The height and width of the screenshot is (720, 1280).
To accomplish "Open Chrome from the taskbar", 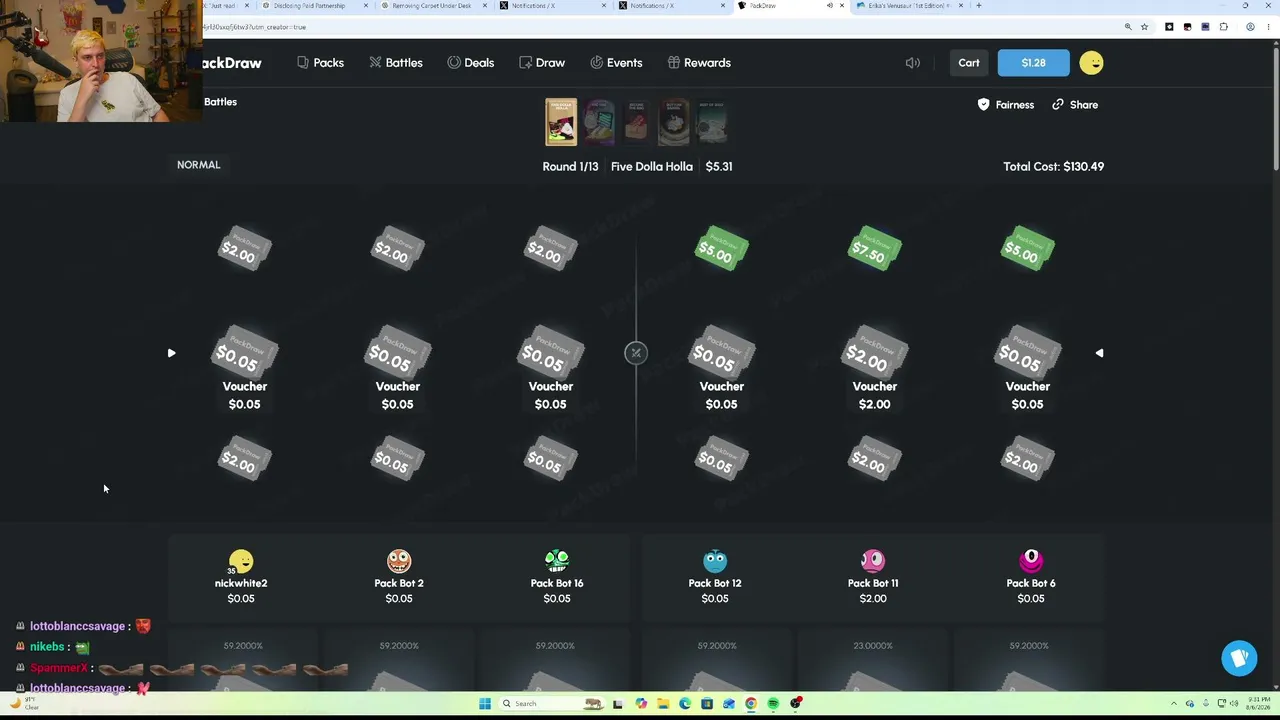I will click(751, 704).
